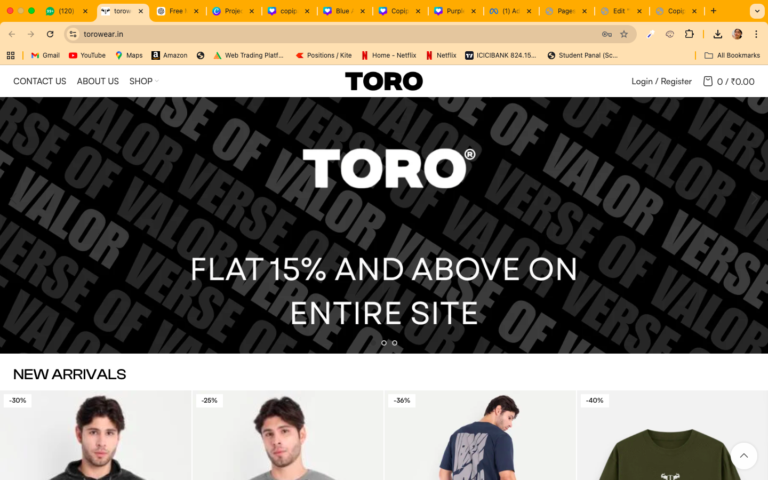This screenshot has width=768, height=480.
Task: Select the second slider dot
Action: click(x=394, y=343)
